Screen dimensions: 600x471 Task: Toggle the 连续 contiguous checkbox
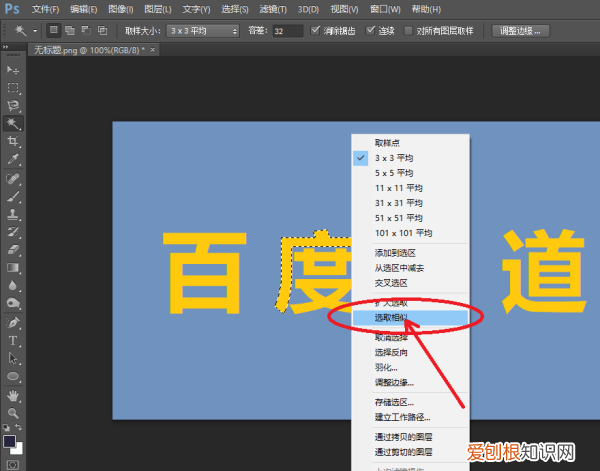click(x=370, y=30)
